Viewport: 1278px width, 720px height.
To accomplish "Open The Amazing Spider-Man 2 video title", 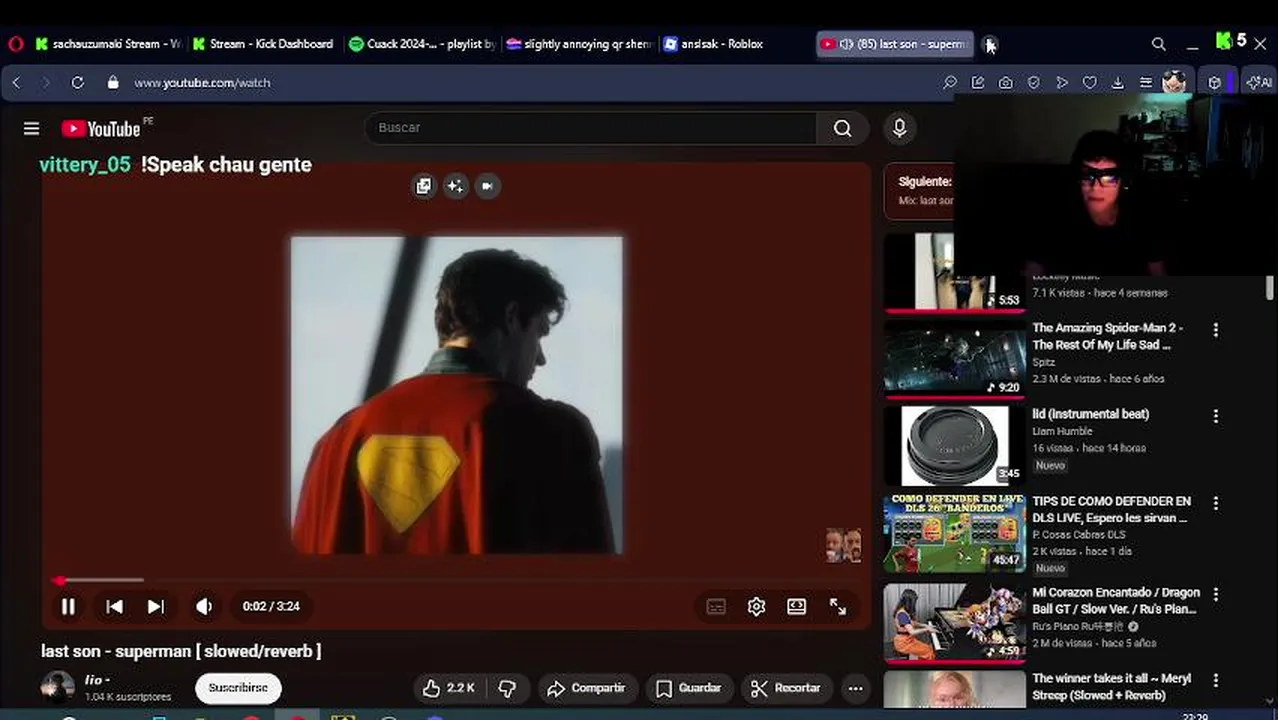I will 1107,336.
